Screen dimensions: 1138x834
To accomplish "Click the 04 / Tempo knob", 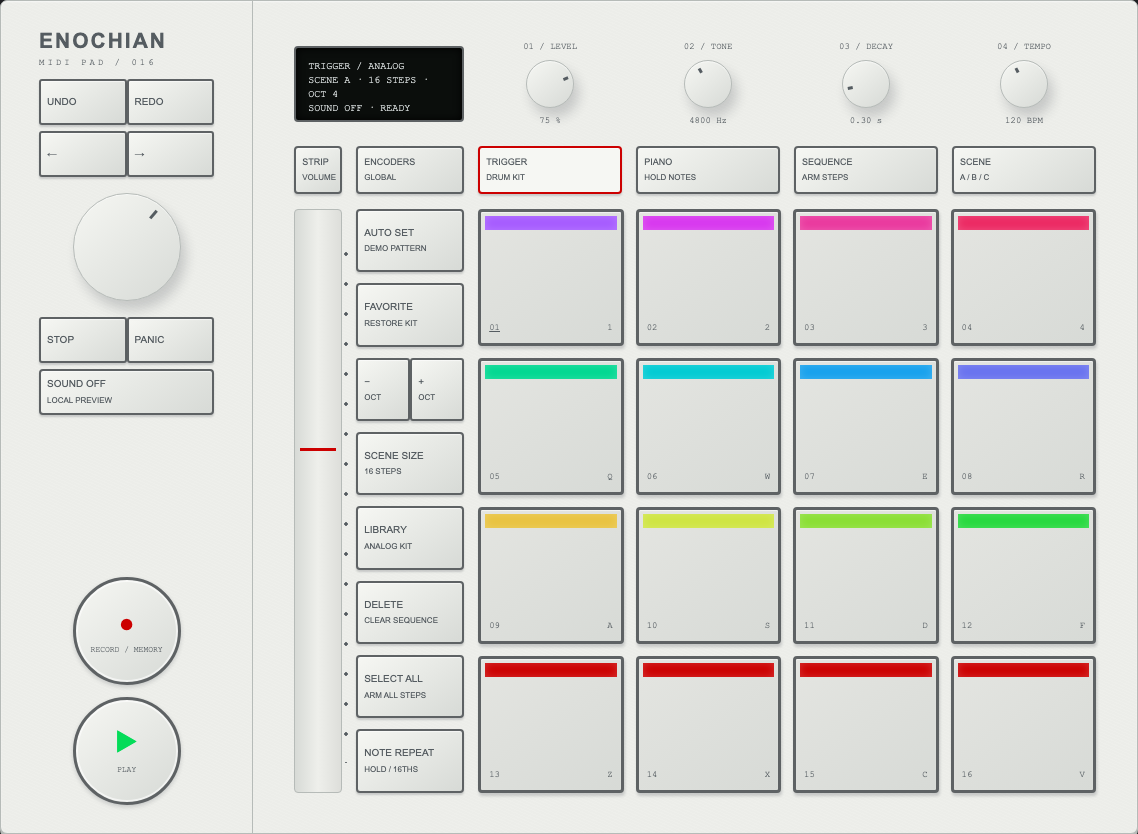I will (1023, 84).
